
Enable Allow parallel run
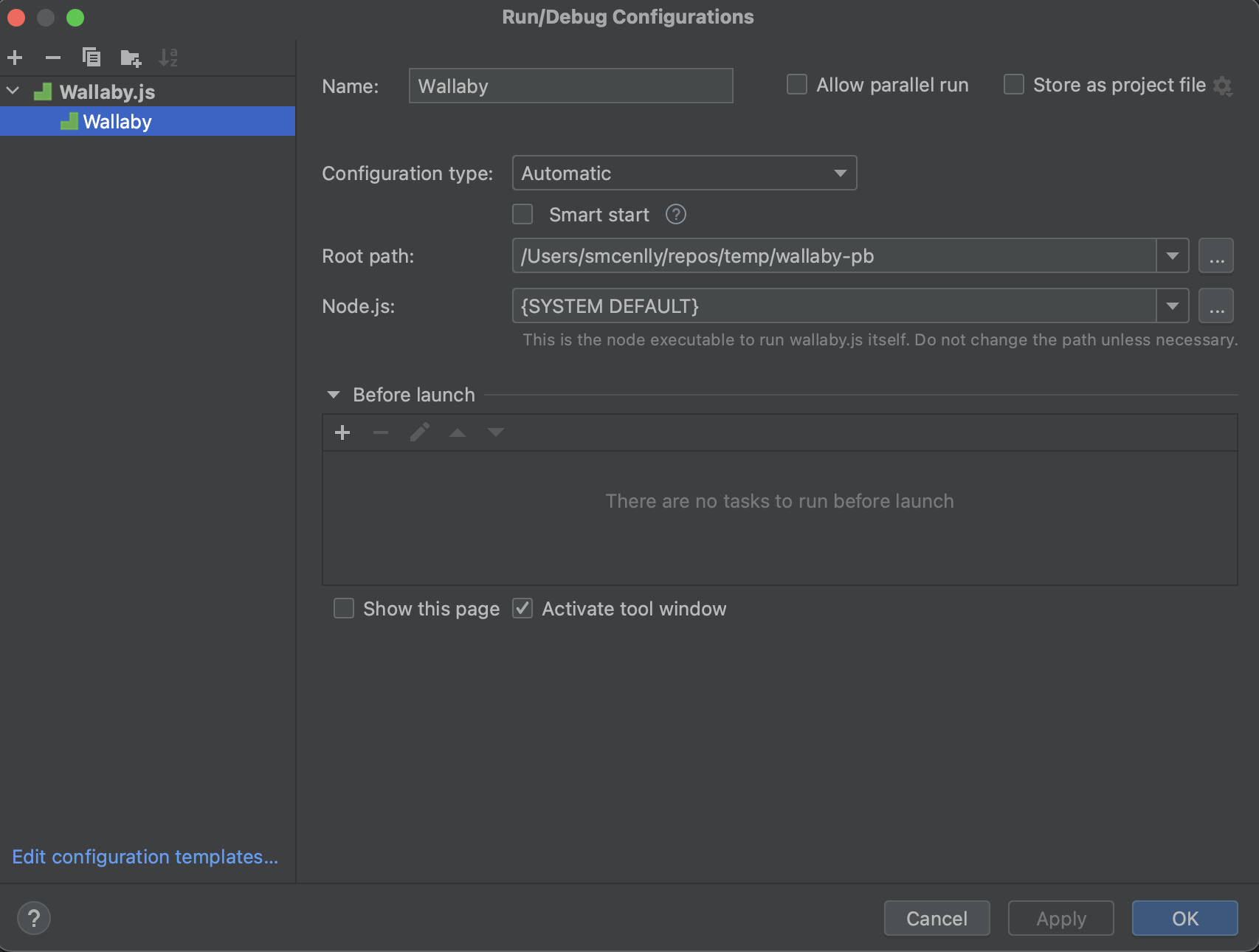(796, 84)
